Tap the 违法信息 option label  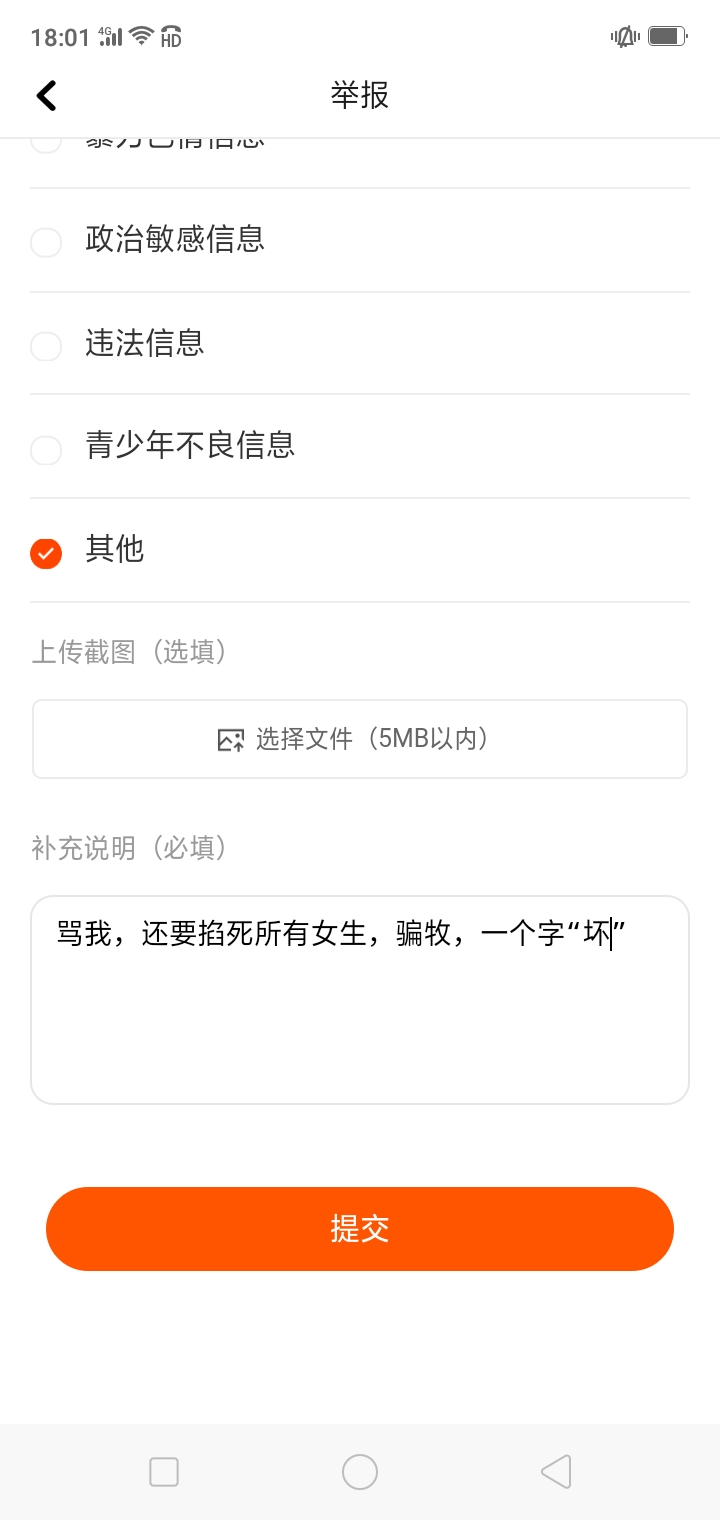pyautogui.click(x=145, y=344)
